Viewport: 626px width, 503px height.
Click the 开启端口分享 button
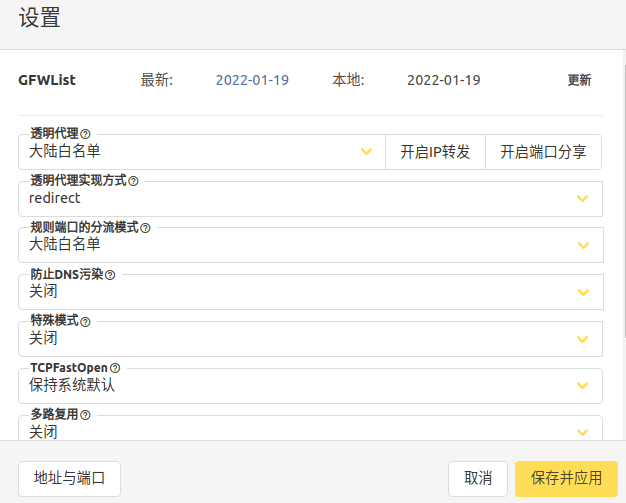click(543, 152)
